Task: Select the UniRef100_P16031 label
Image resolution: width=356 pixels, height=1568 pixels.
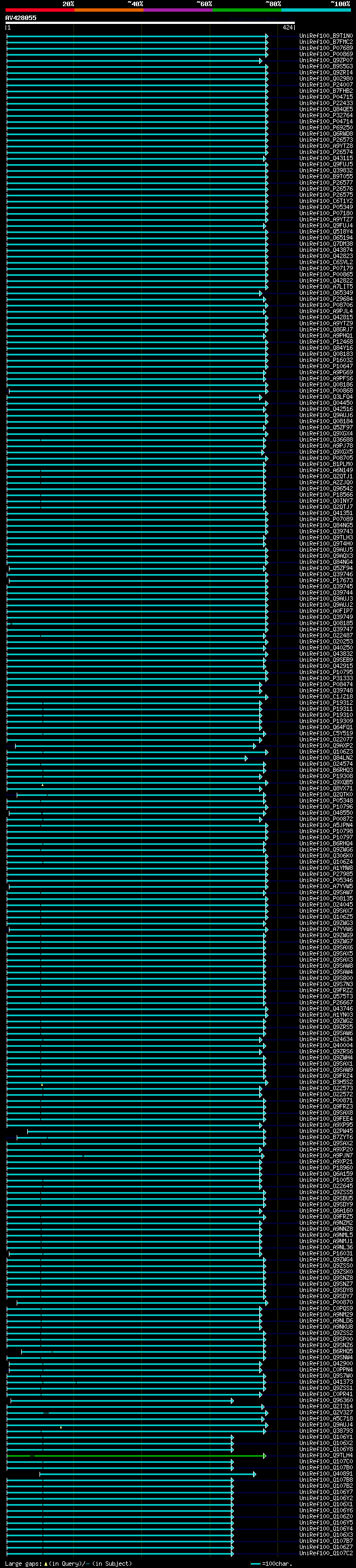Action: coord(325,1253)
